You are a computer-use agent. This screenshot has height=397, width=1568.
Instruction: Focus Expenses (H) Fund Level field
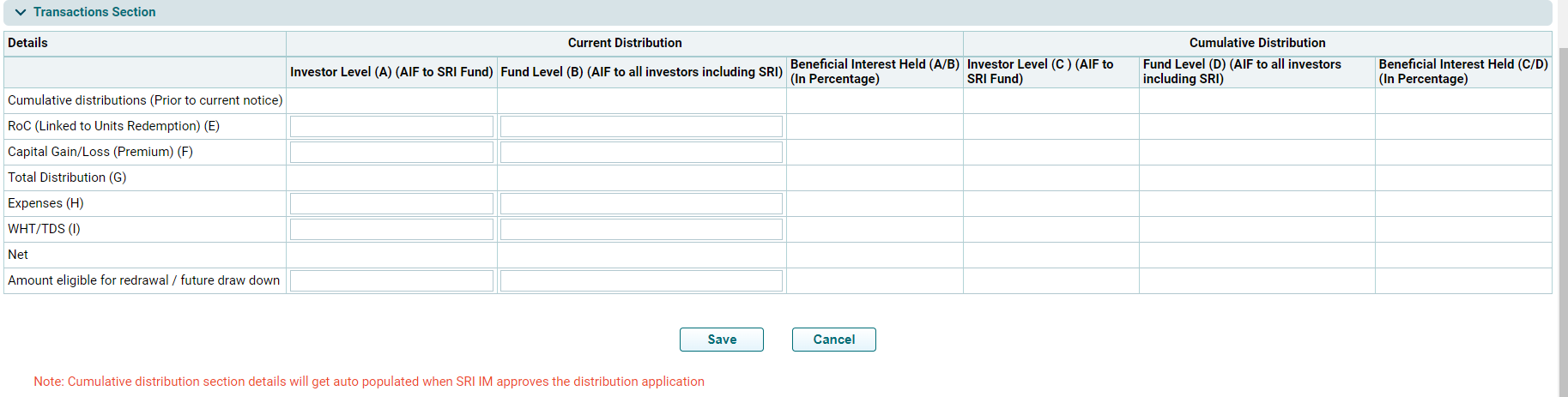click(x=641, y=204)
